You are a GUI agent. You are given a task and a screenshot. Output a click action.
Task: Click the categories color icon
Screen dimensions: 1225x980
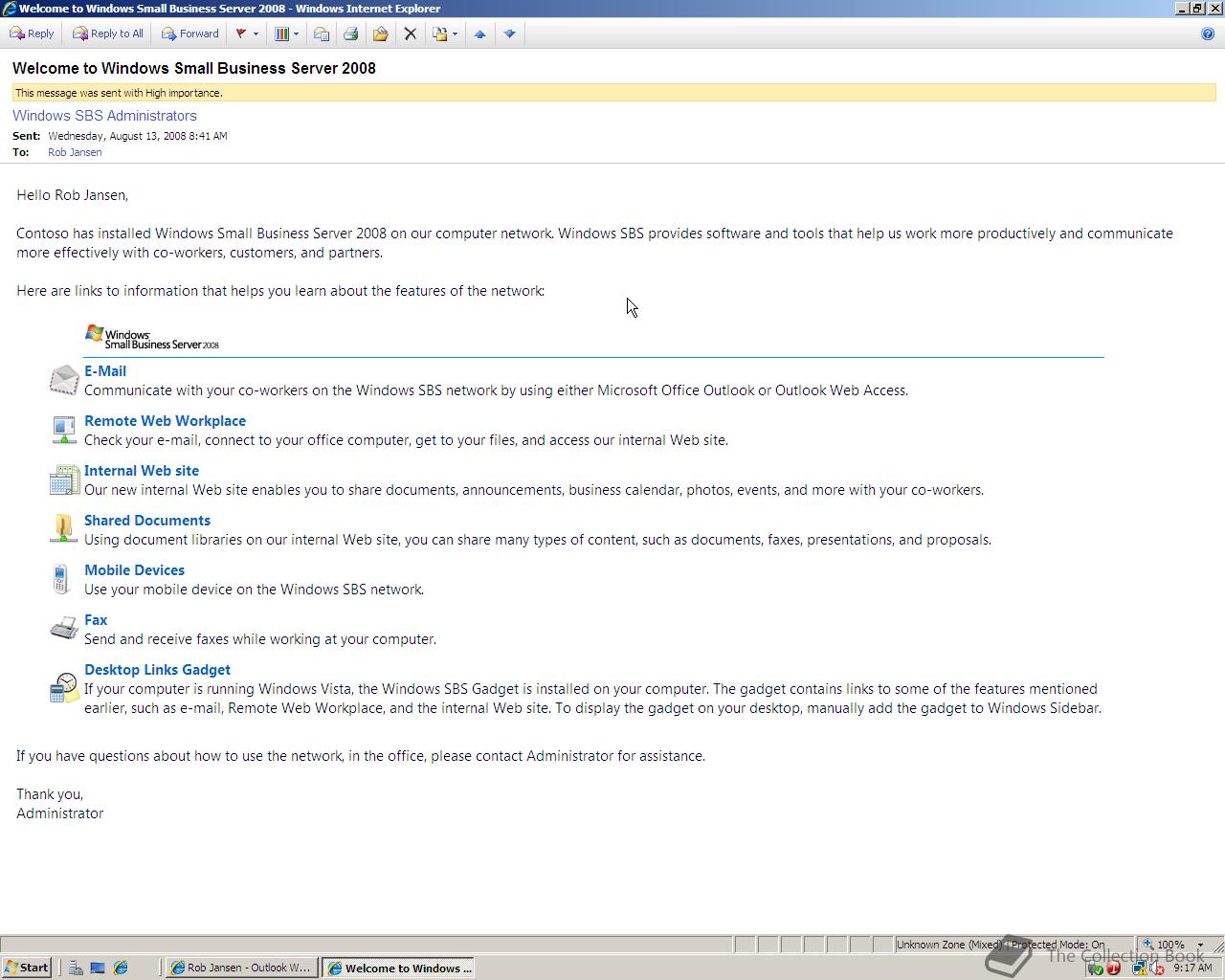[281, 33]
